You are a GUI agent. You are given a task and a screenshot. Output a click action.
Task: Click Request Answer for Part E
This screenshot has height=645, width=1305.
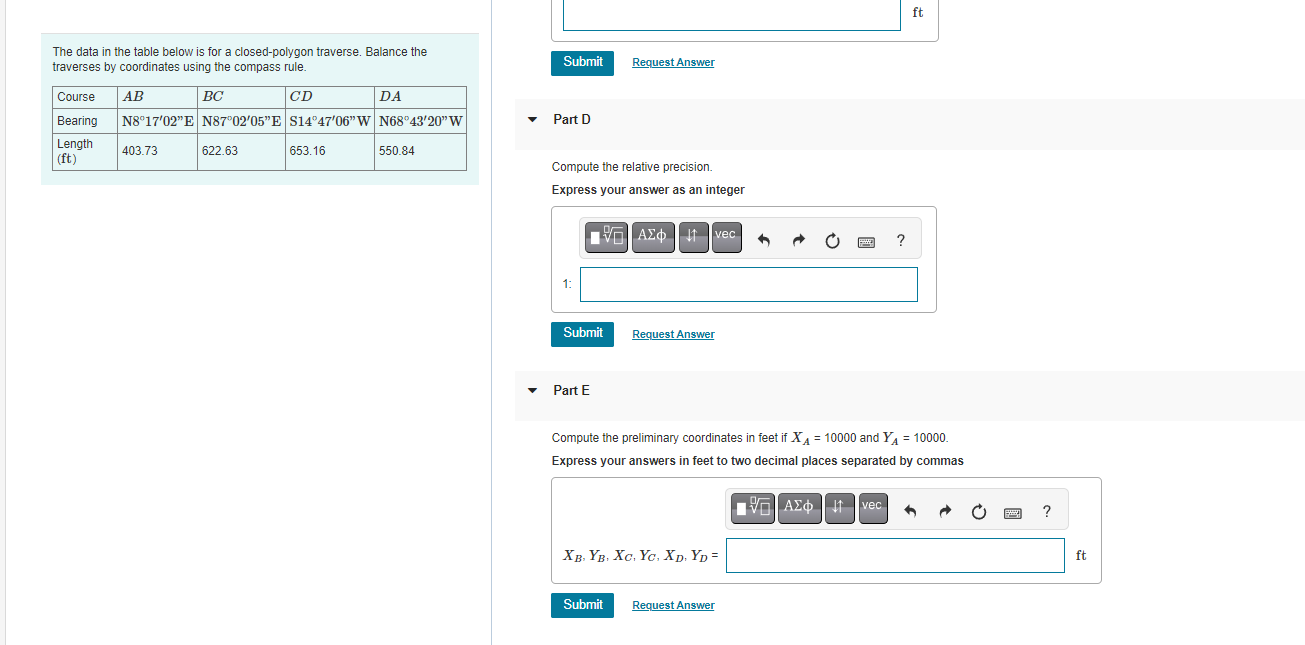672,605
